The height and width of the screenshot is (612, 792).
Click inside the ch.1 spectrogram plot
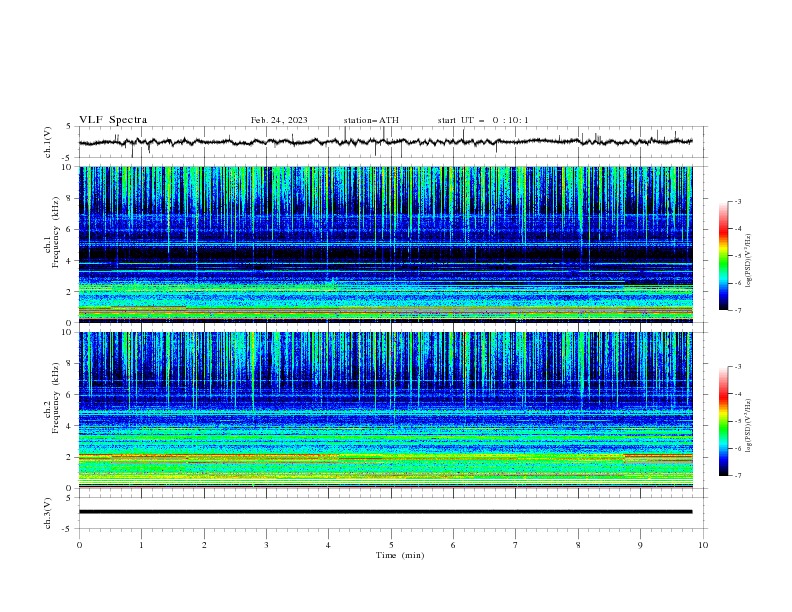pyautogui.click(x=385, y=244)
